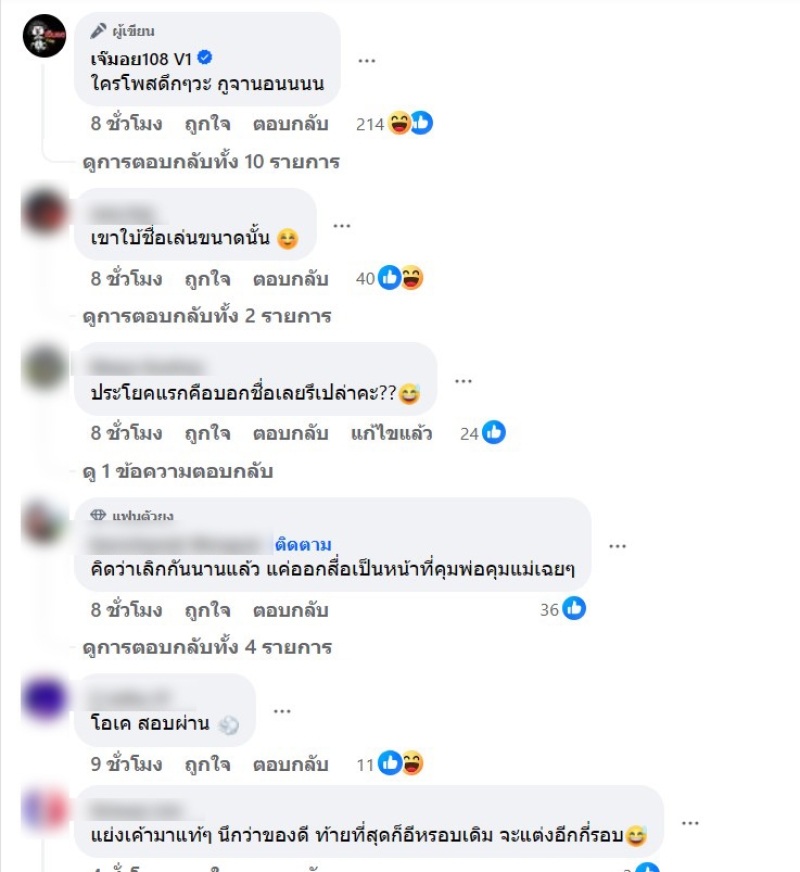Like the โอเค สอบผ่าน comment with ถูกใจ
Viewport: 800px width, 872px height.
click(207, 765)
